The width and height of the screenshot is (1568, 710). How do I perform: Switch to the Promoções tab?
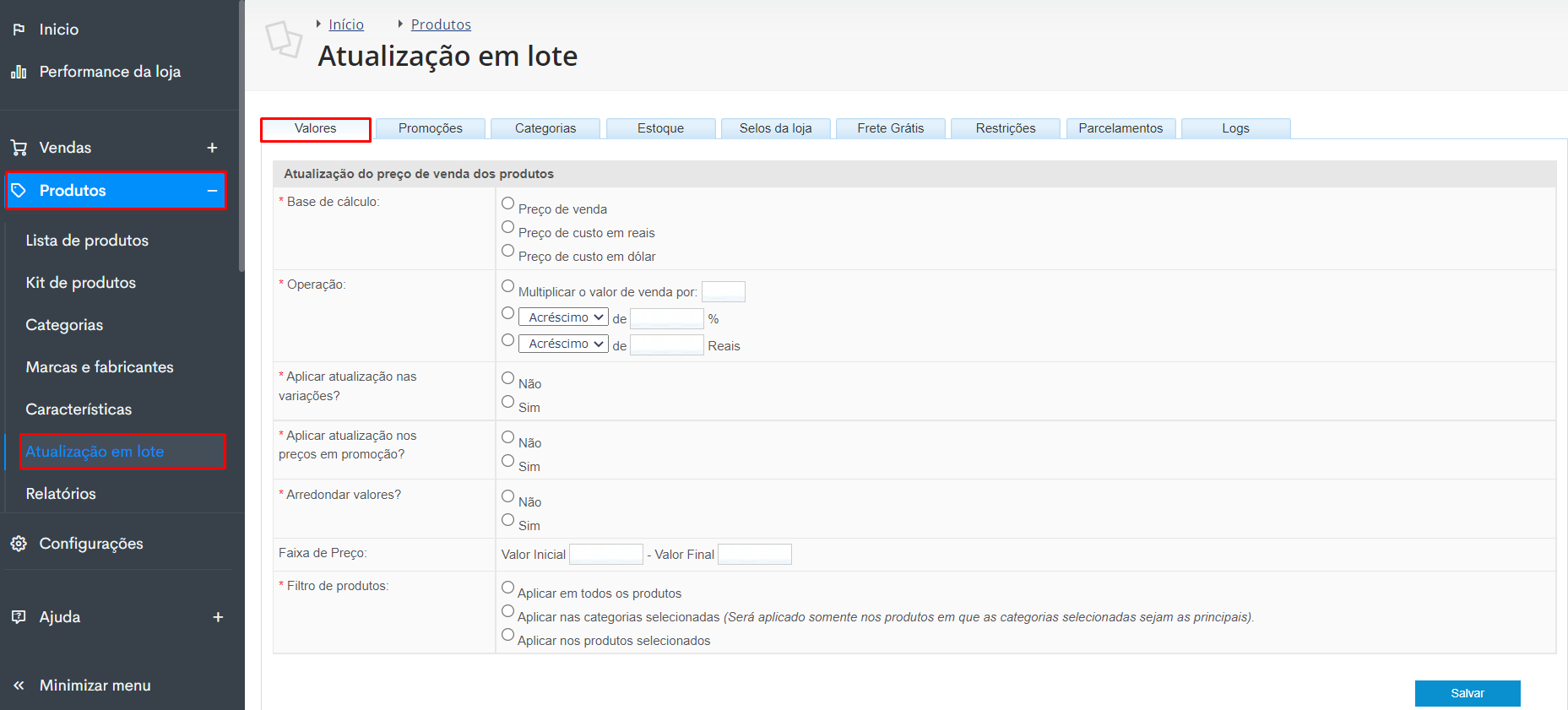click(431, 128)
